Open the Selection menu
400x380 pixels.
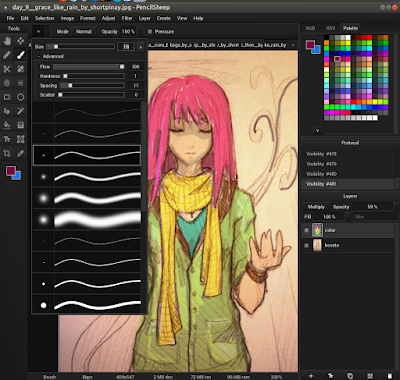tap(44, 18)
